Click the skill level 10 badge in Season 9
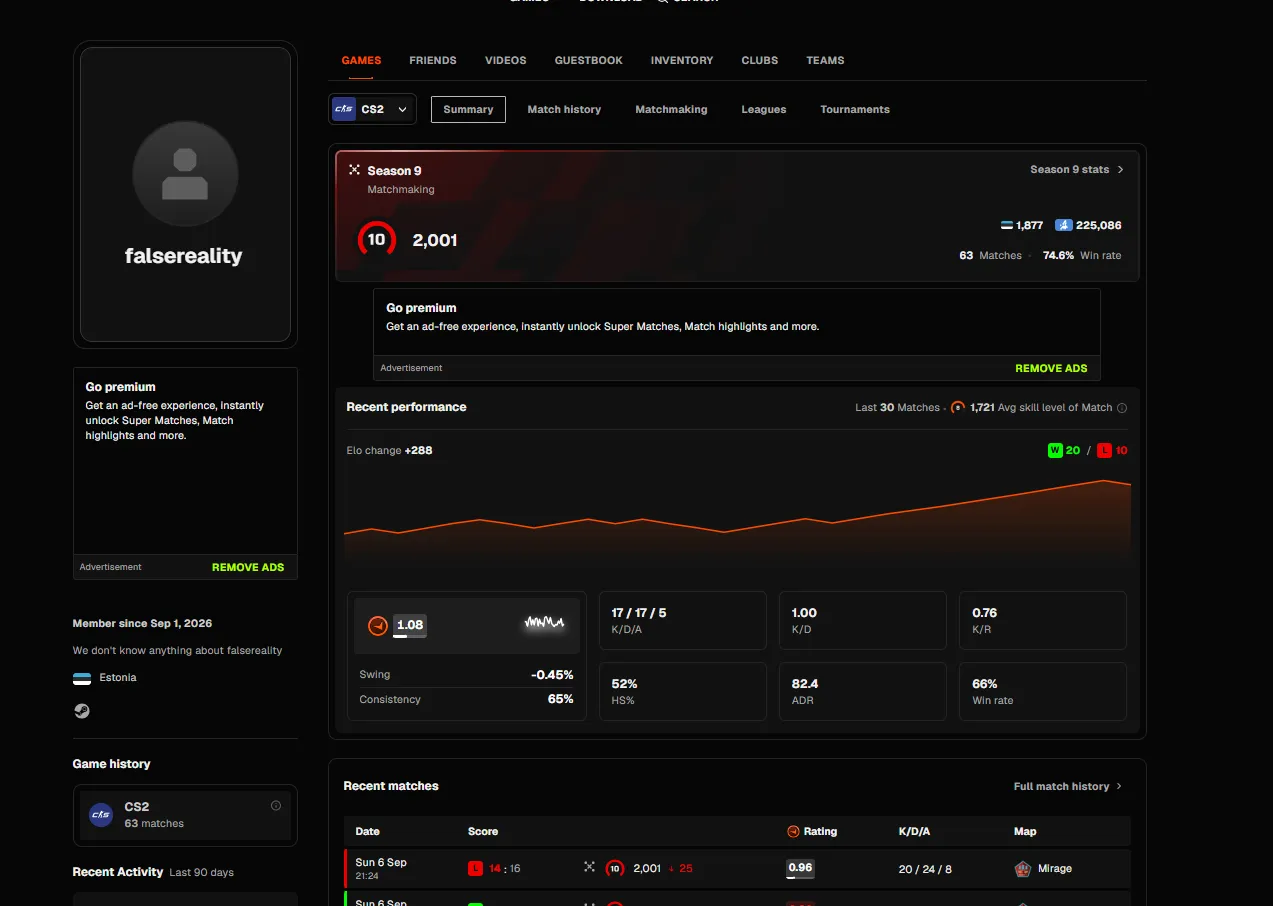The image size is (1273, 906). tap(376, 240)
